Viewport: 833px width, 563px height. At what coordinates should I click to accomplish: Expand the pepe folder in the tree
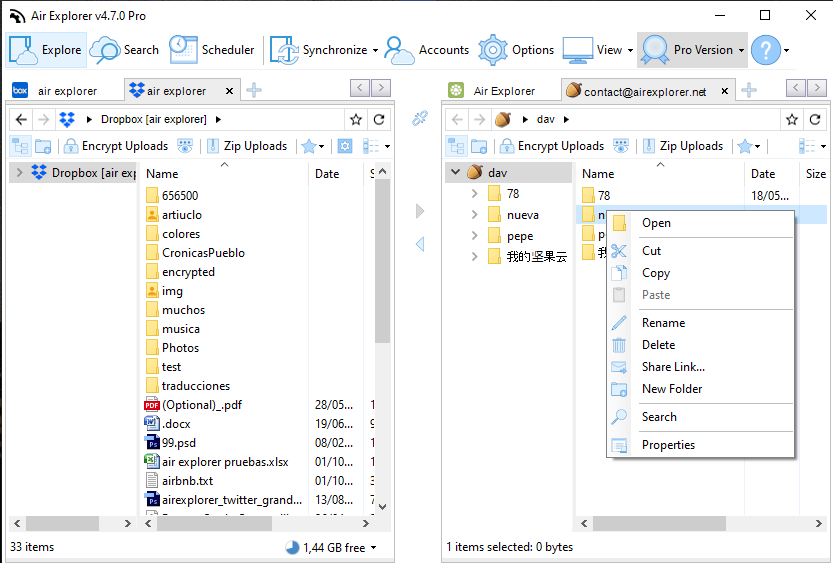(474, 235)
